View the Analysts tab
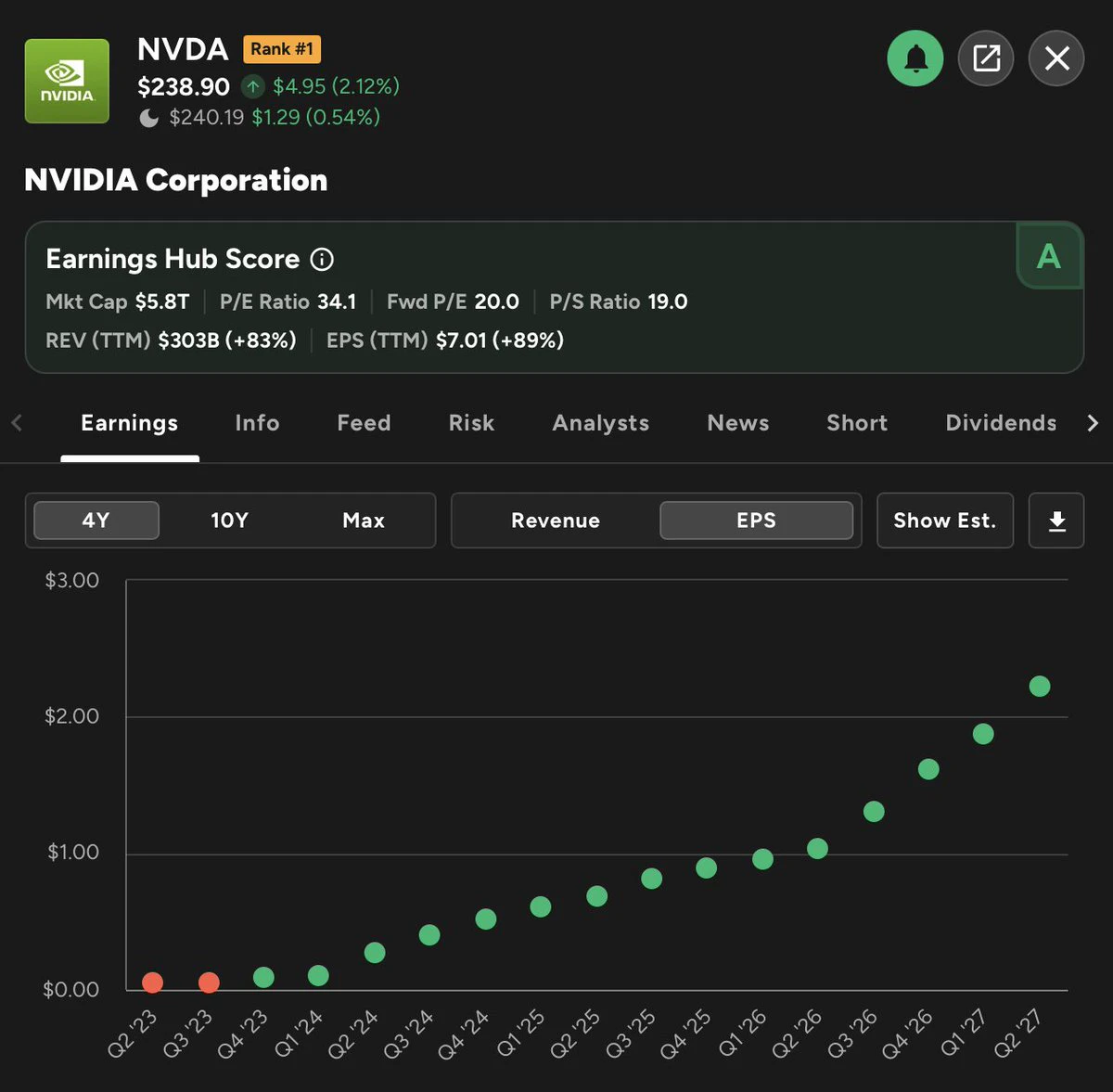This screenshot has height=1092, width=1113. pyautogui.click(x=601, y=423)
